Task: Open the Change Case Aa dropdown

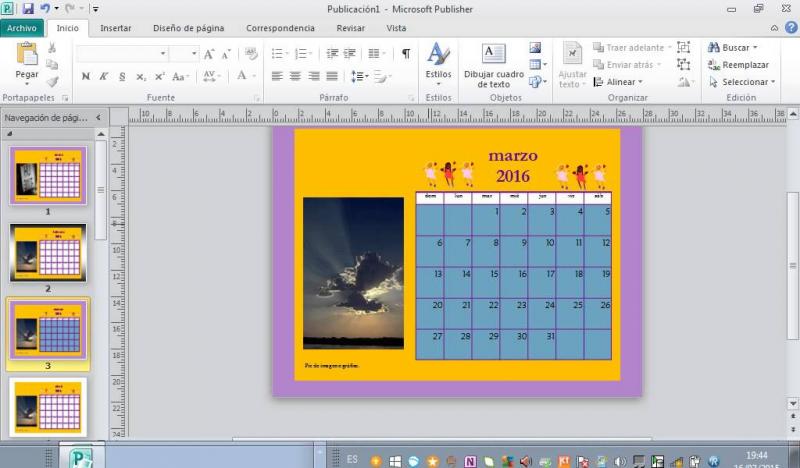Action: 181,77
